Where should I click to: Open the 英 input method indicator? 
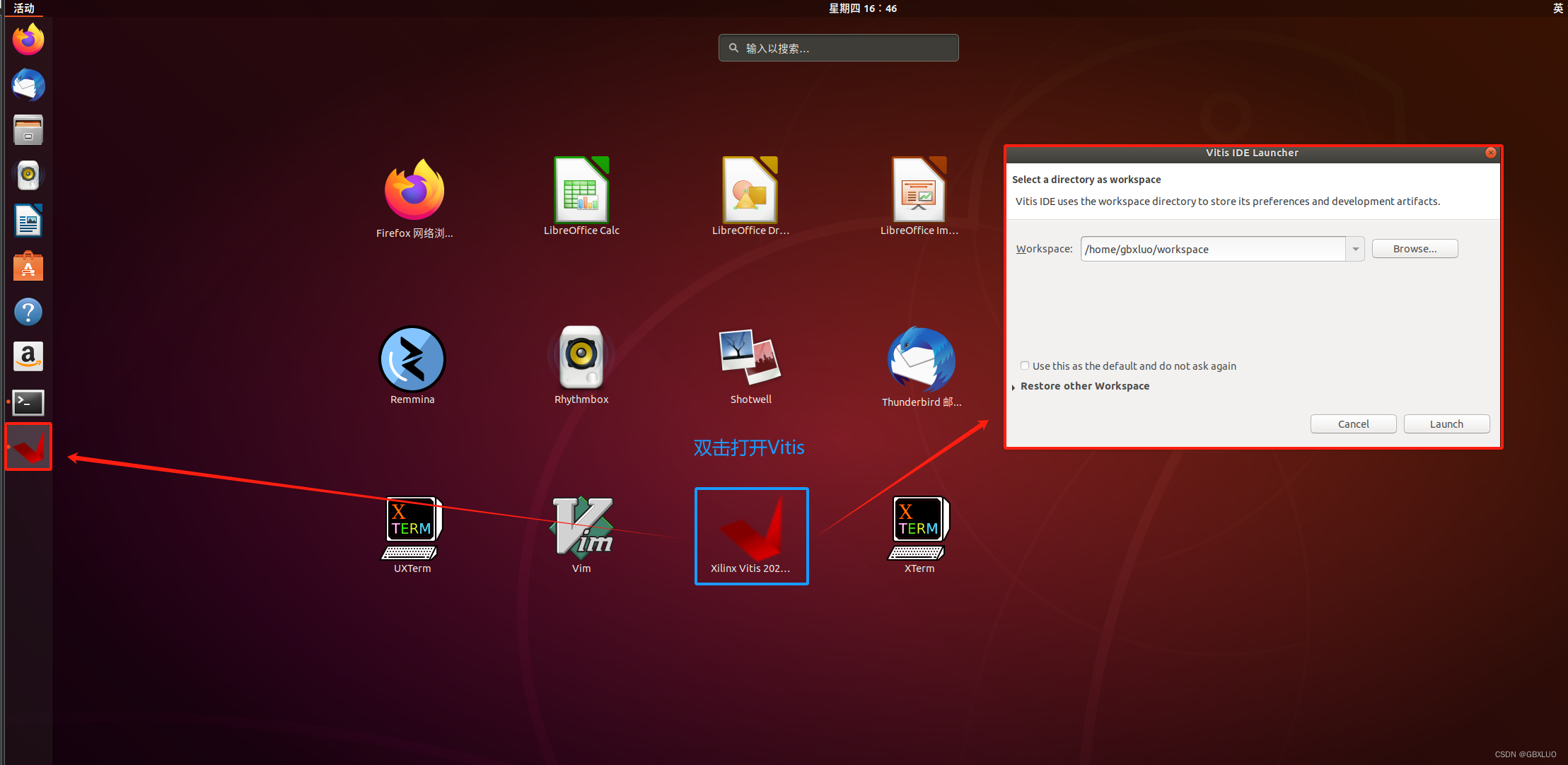click(x=1557, y=8)
